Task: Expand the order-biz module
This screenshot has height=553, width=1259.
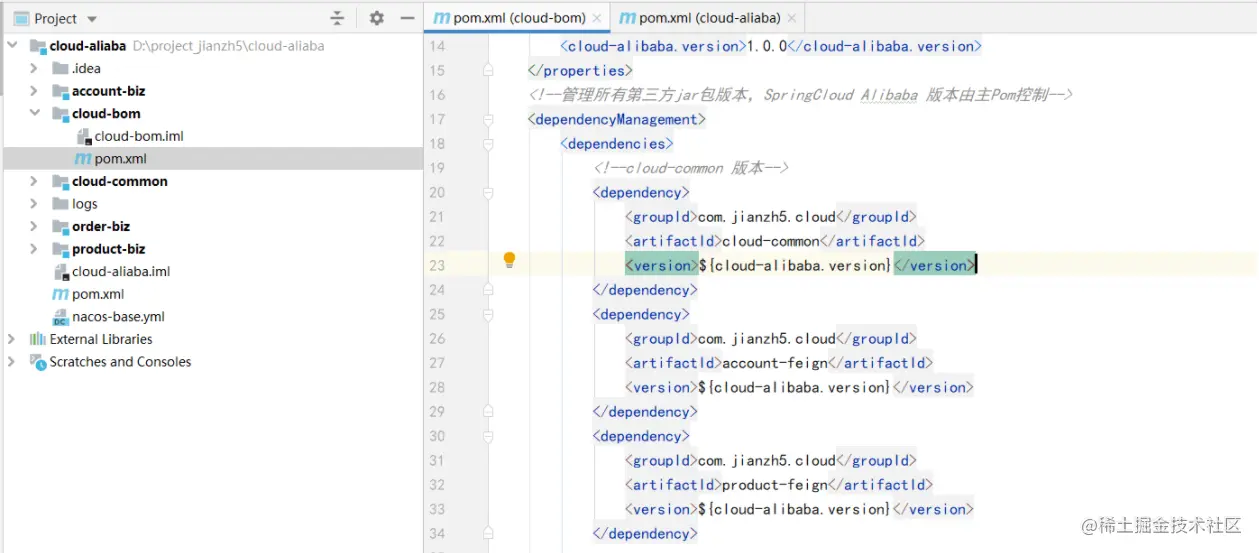Action: coord(34,226)
